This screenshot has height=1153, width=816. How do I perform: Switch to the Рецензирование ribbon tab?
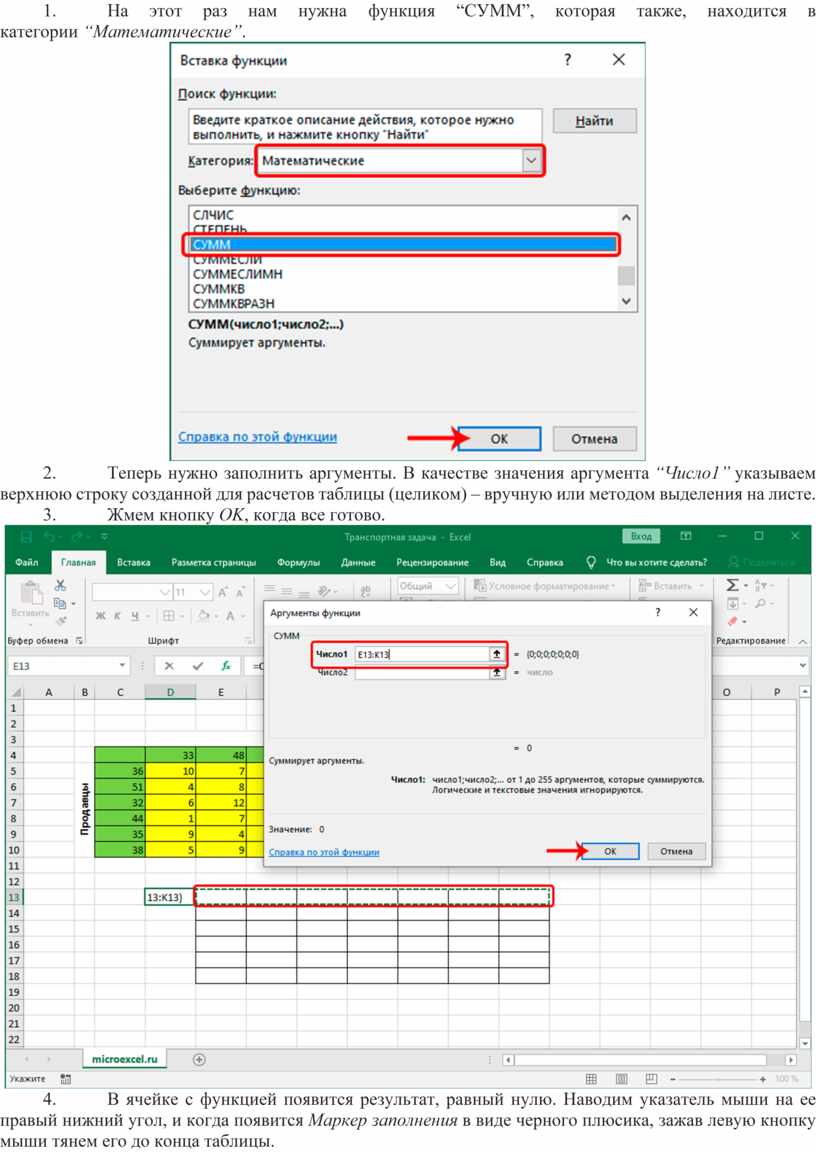[x=432, y=562]
